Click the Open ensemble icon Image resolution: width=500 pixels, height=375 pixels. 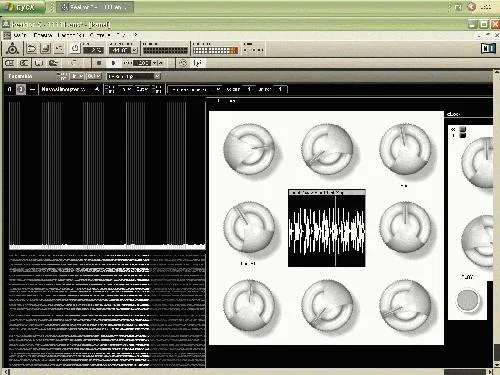click(32, 49)
